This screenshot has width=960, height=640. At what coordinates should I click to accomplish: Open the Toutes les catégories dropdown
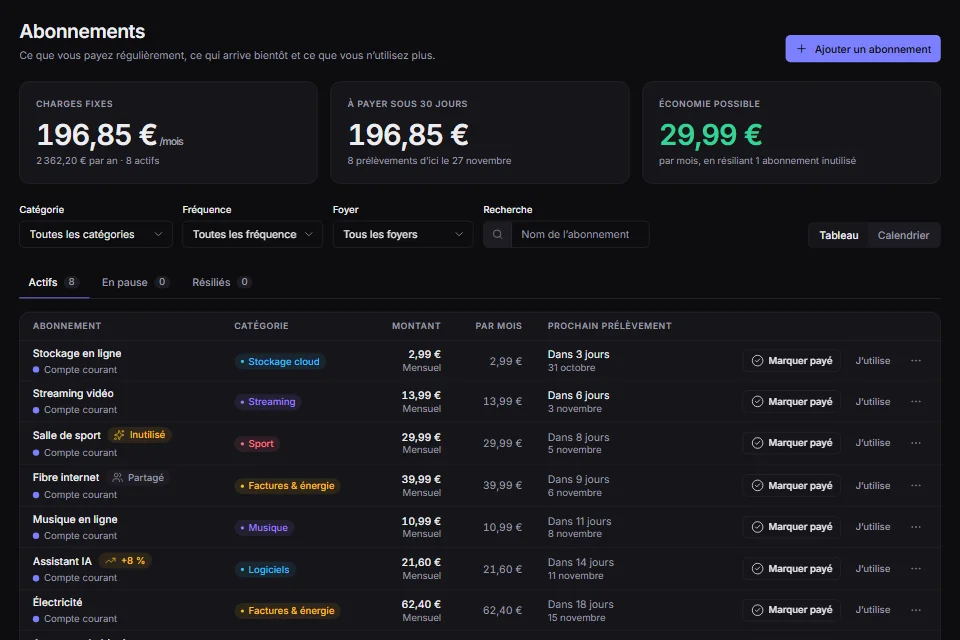tap(96, 235)
